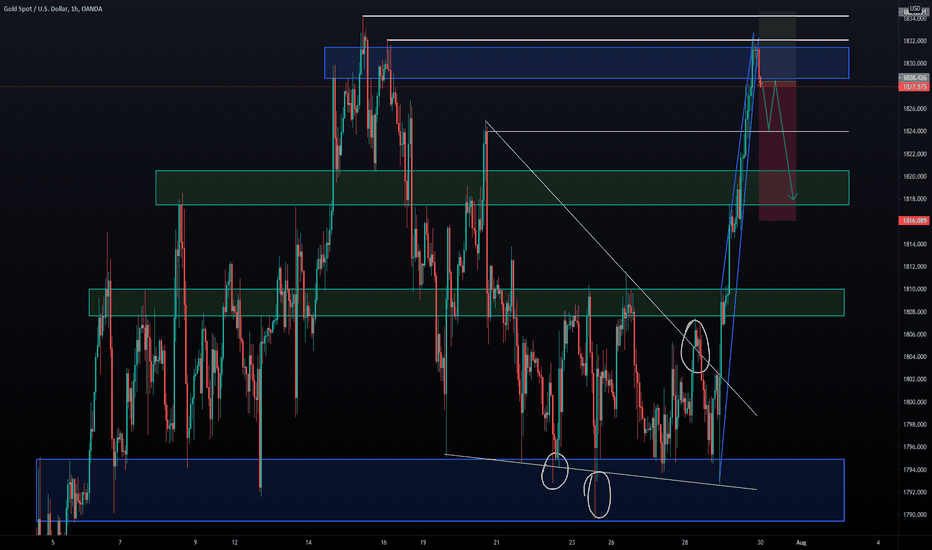Click the 1796.000 price axis label
Image resolution: width=932 pixels, height=550 pixels.
coord(915,447)
